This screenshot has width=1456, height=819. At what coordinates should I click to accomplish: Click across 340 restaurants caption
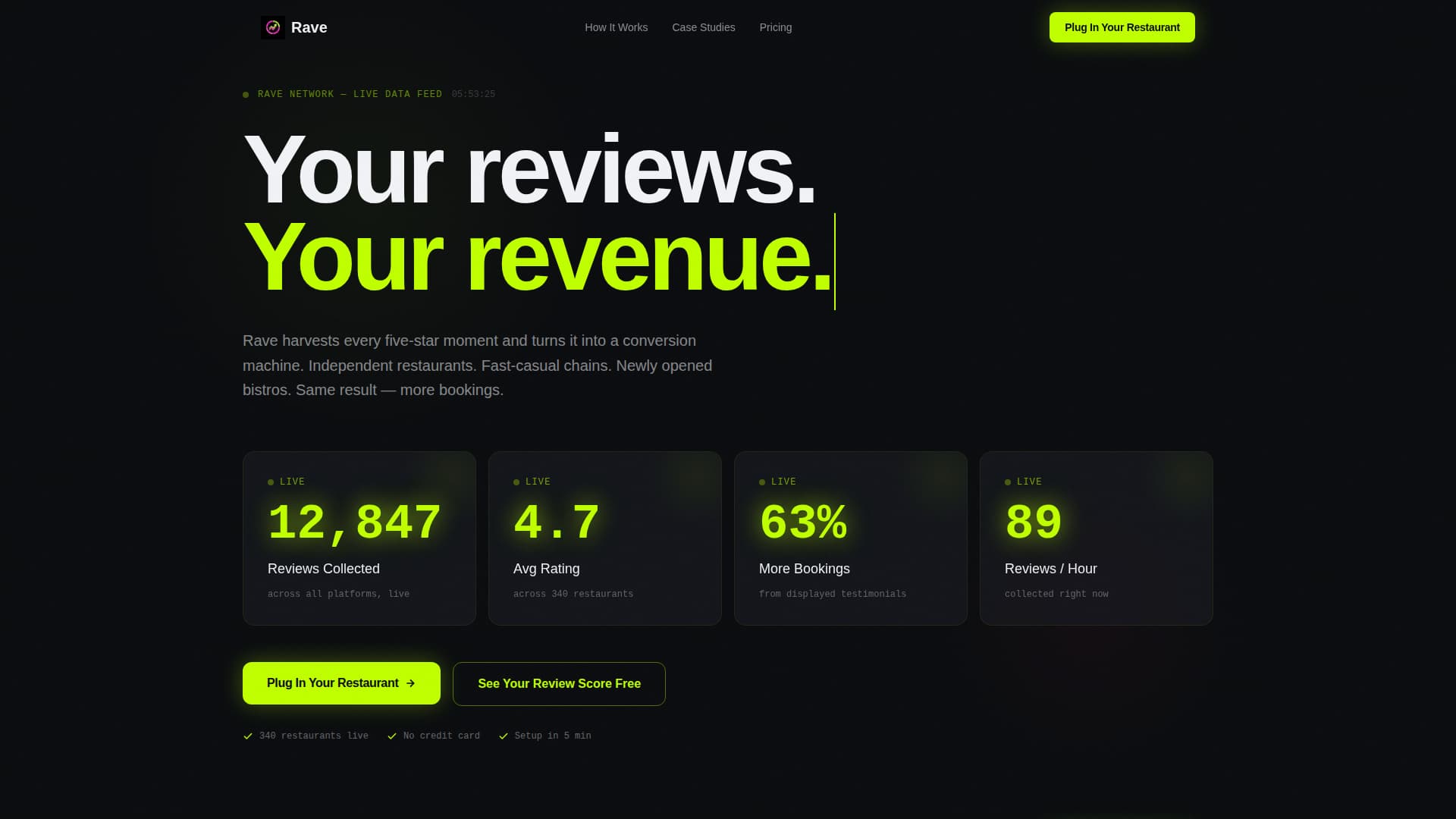pyautogui.click(x=573, y=594)
